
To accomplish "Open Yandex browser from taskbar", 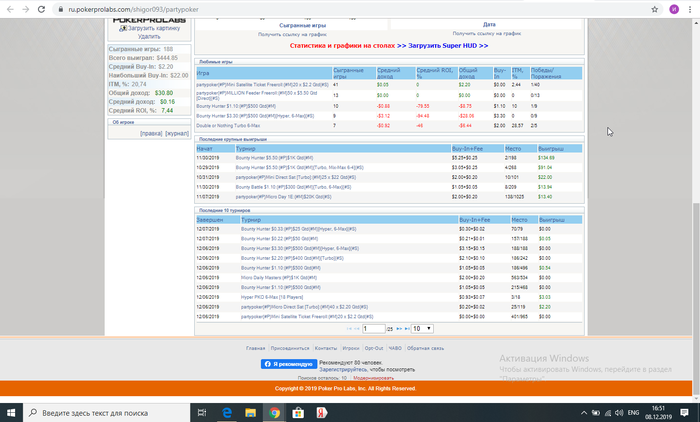I will coord(322,413).
